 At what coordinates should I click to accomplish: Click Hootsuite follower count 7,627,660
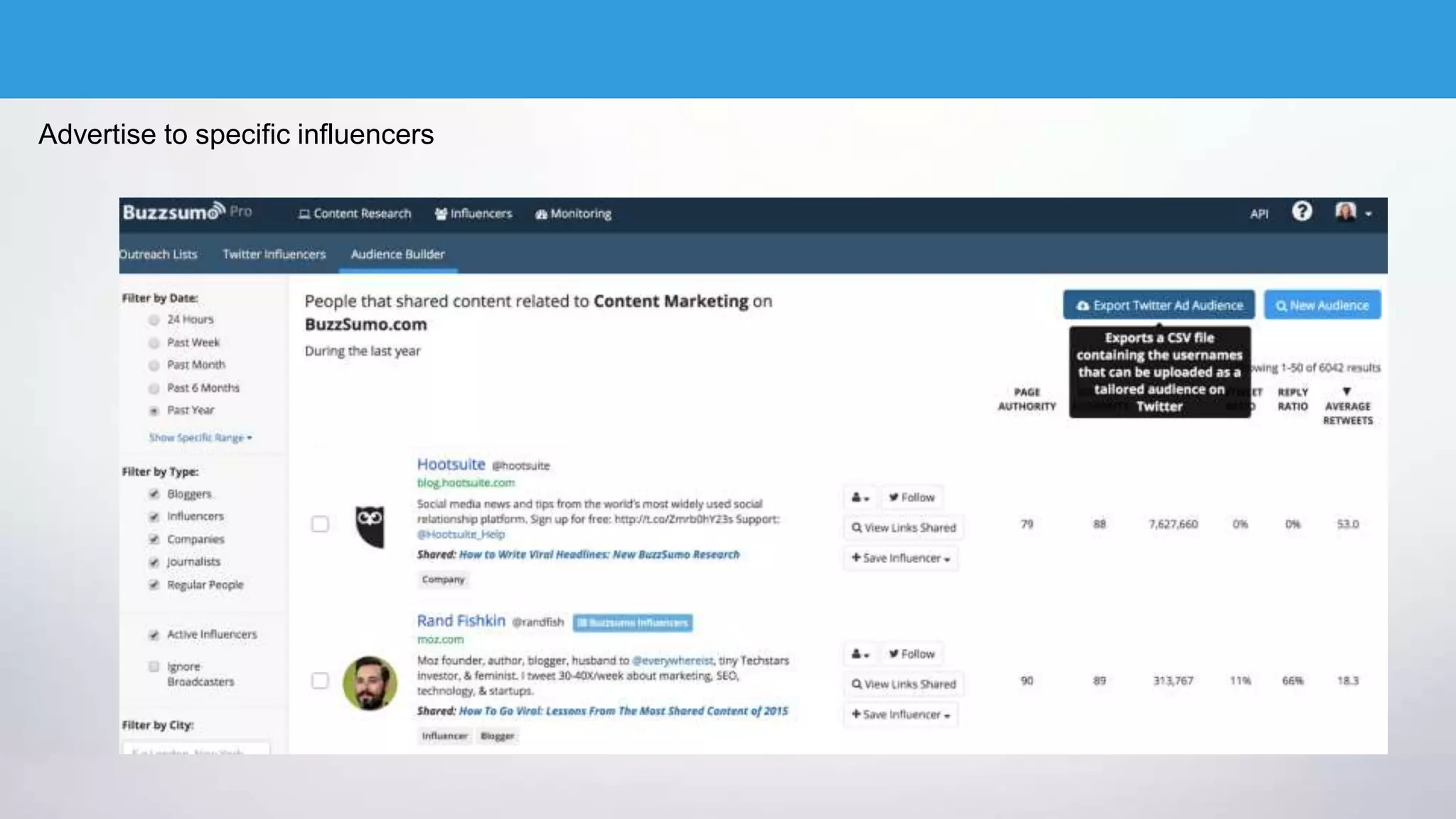click(x=1173, y=524)
